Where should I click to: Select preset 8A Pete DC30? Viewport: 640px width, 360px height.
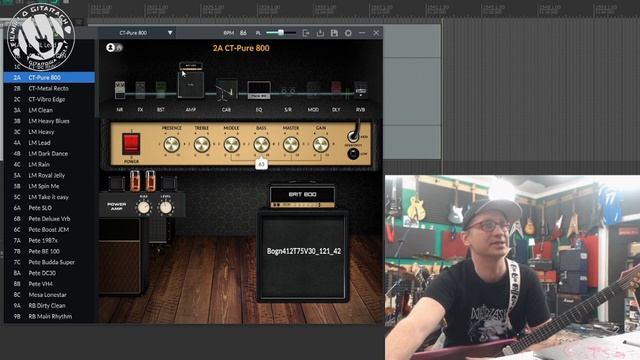click(49, 273)
